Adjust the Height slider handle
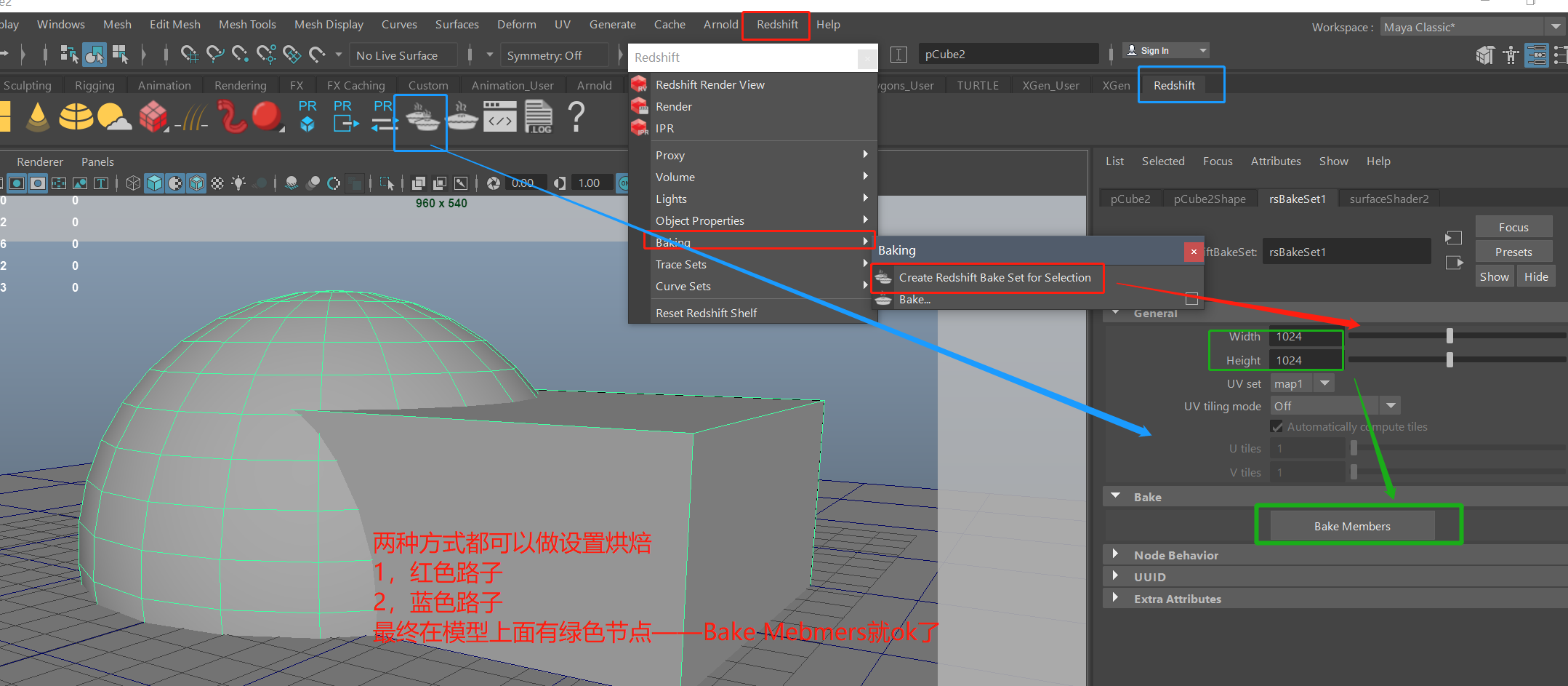1568x686 pixels. tap(1450, 360)
